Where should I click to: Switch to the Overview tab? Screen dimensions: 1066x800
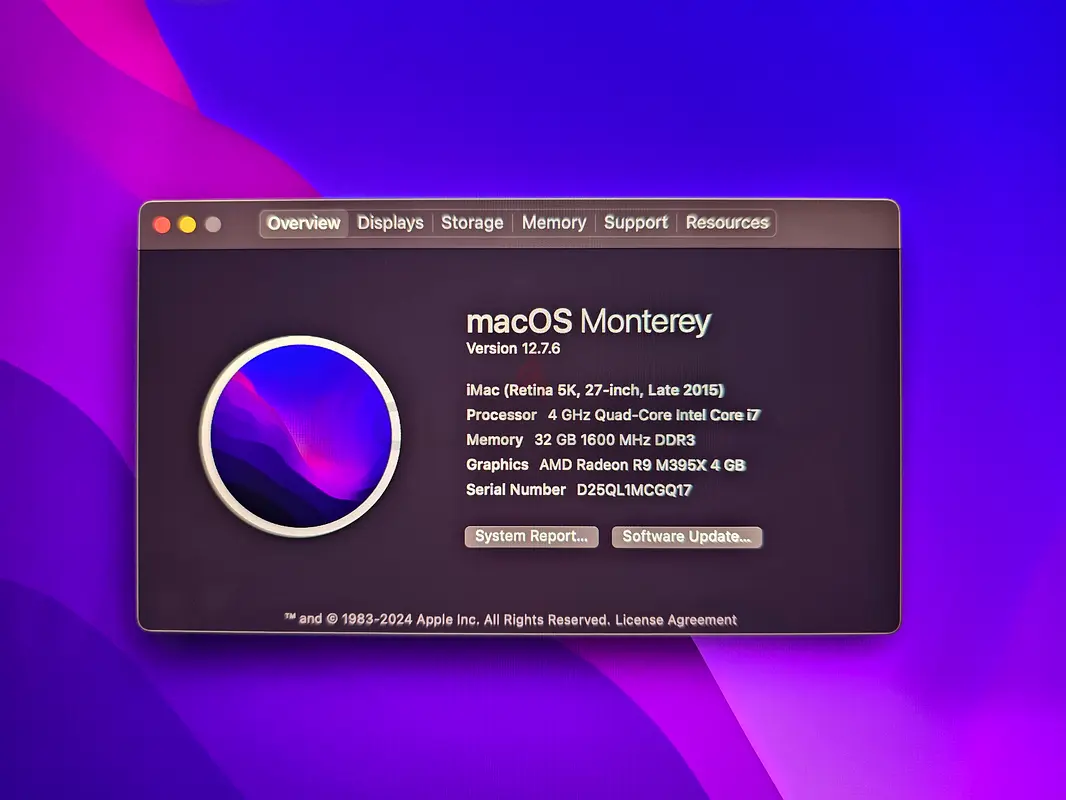point(303,223)
